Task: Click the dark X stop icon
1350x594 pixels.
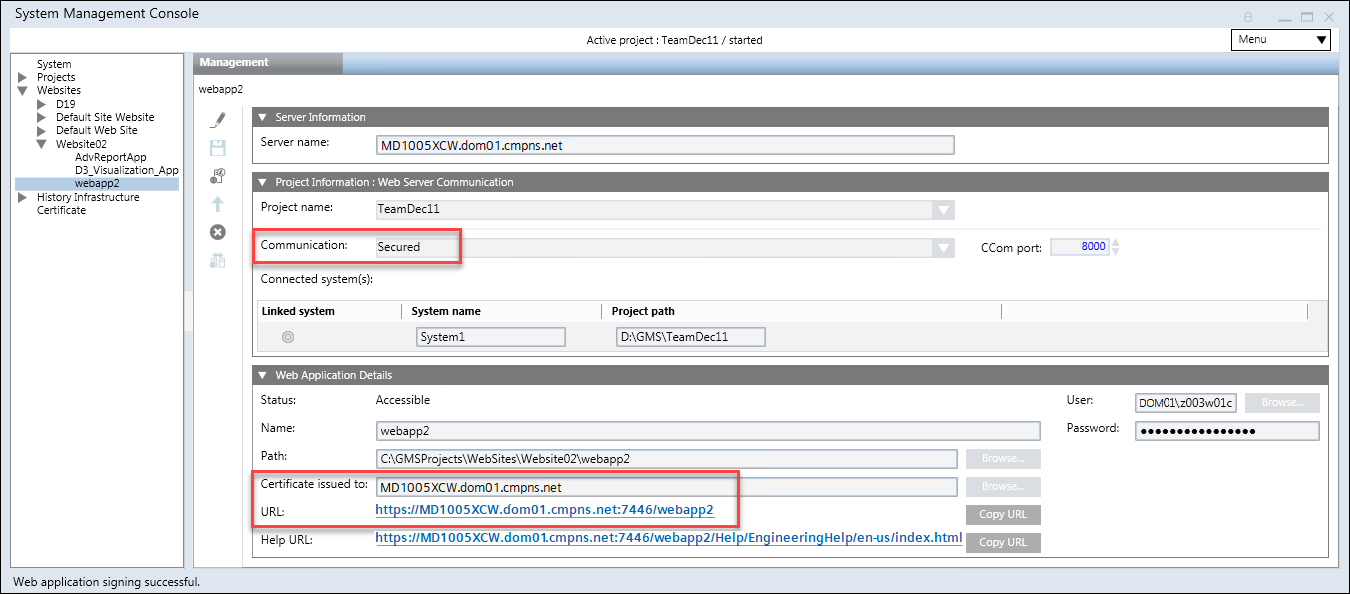Action: [x=217, y=232]
